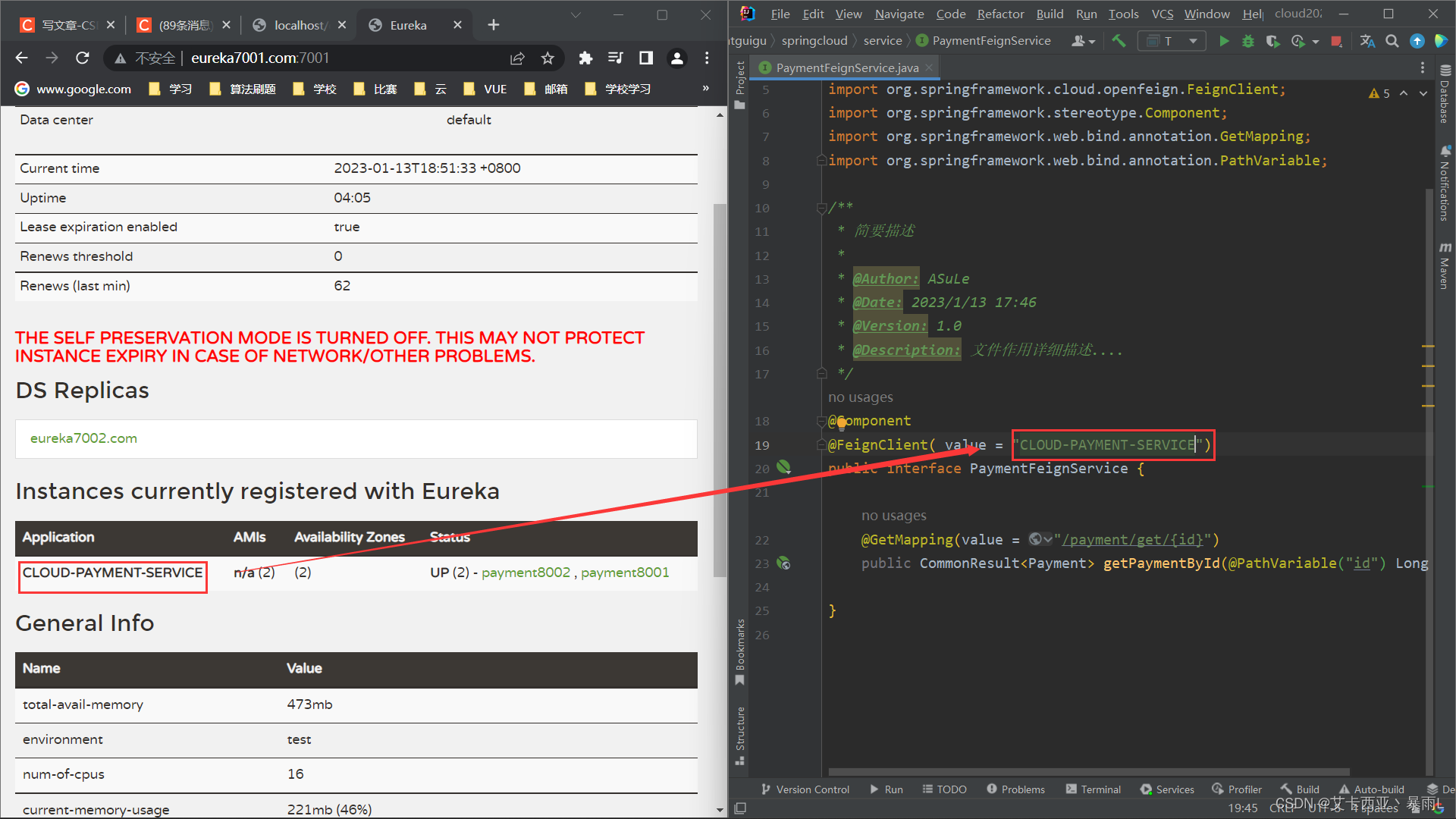Go to next highlighted error arrow

pyautogui.click(x=1423, y=93)
